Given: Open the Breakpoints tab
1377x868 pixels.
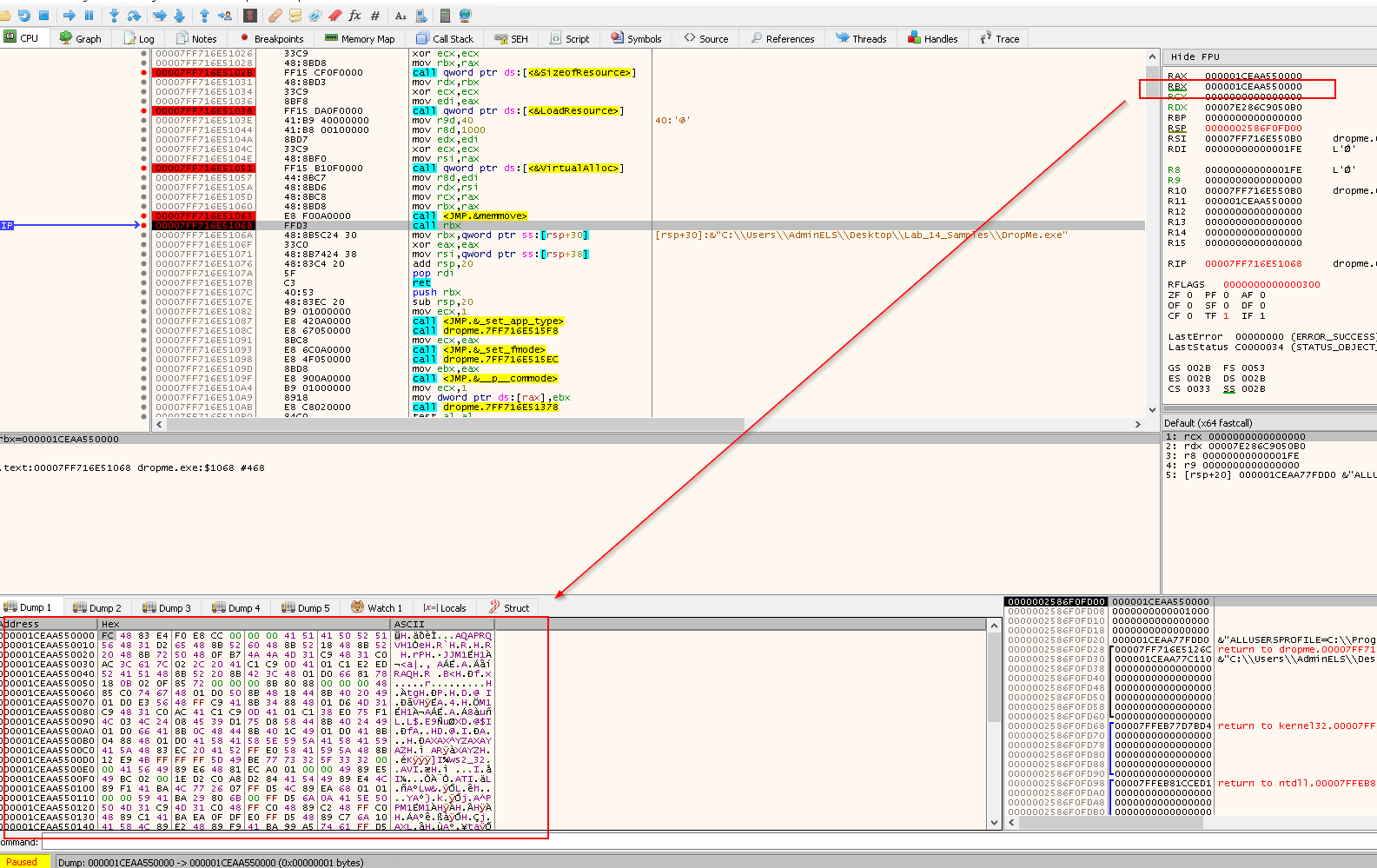Looking at the screenshot, I should [x=272, y=38].
